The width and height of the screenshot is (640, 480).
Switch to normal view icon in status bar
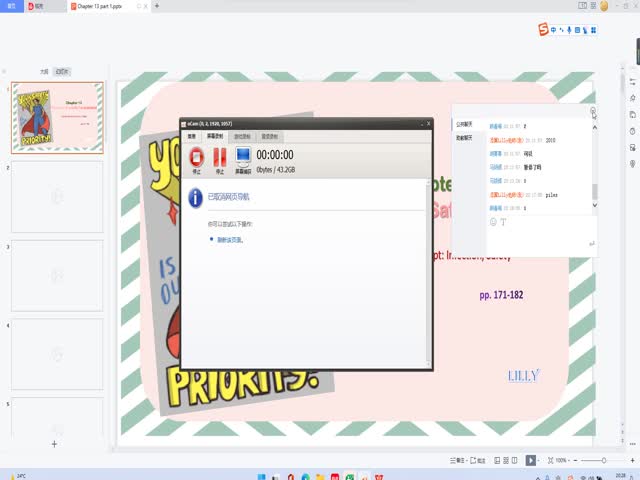[497, 460]
